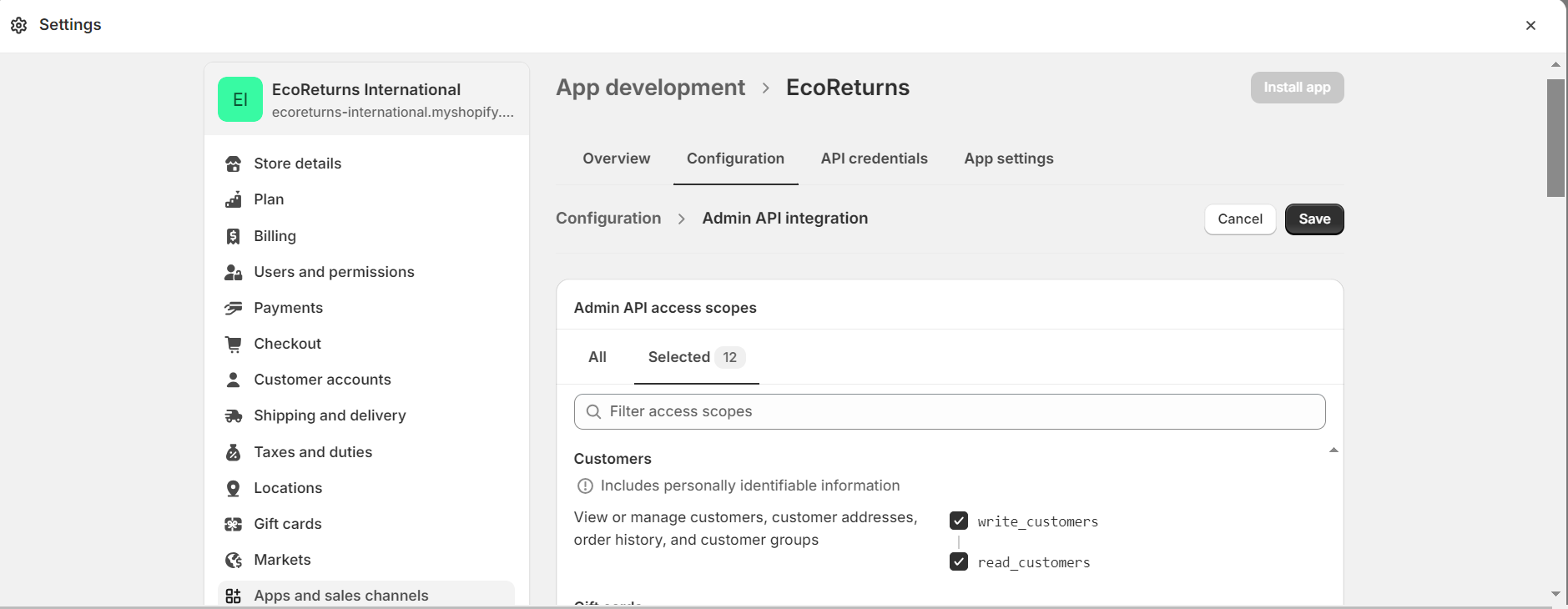1568x609 pixels.
Task: Open the EcoReturns International store switcher
Action: tap(366, 99)
